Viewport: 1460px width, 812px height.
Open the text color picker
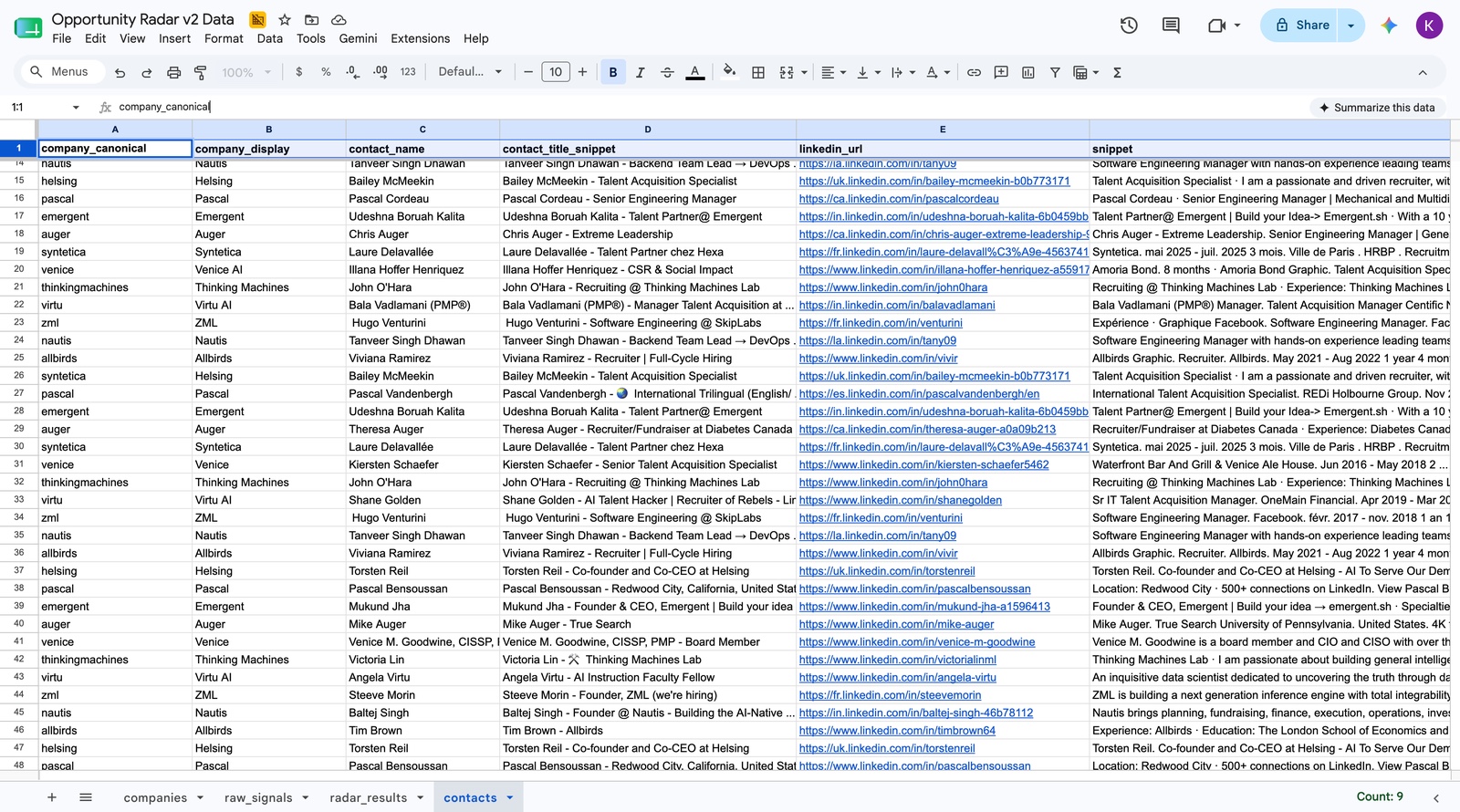click(x=695, y=72)
